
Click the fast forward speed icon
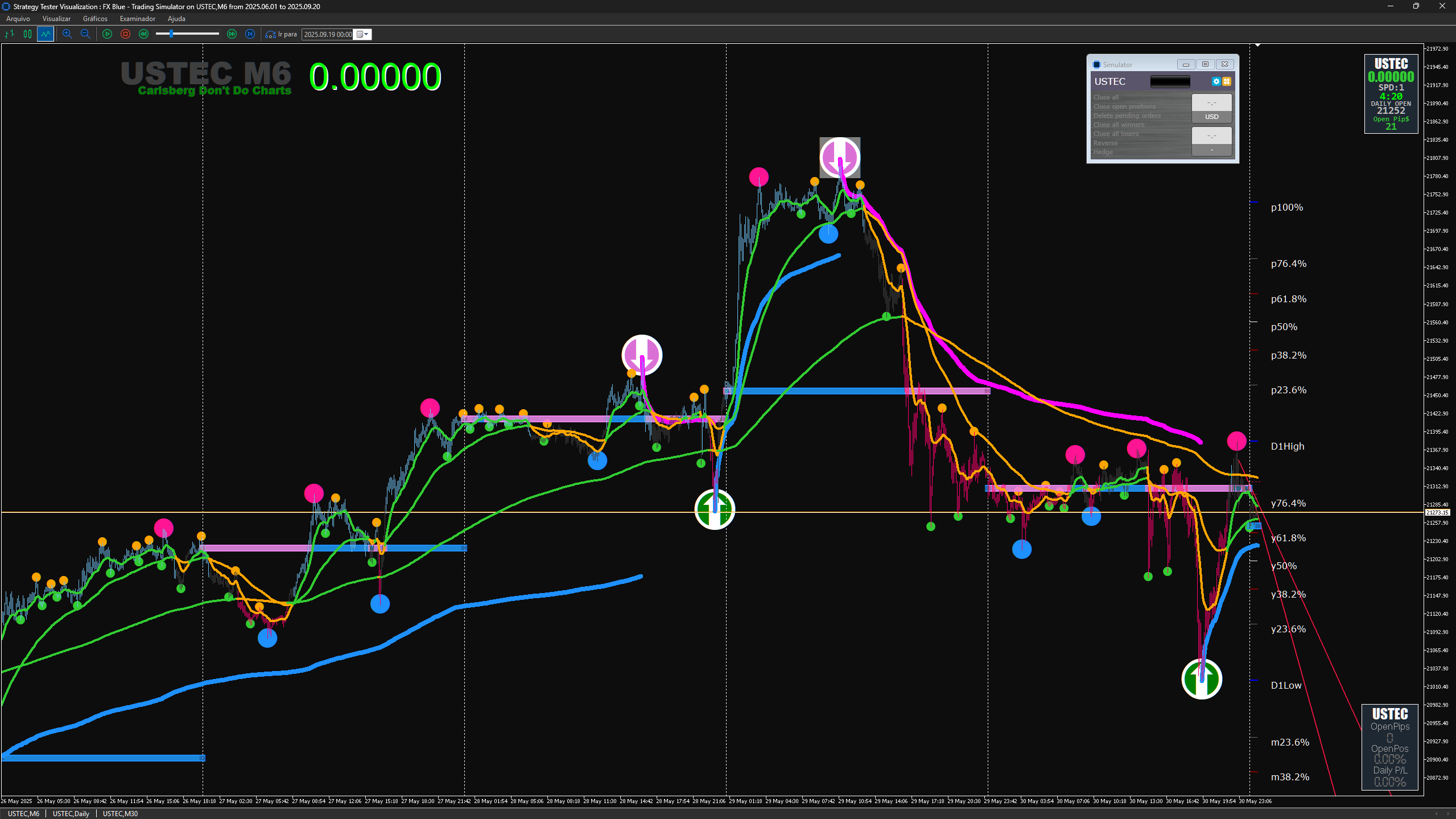232,34
